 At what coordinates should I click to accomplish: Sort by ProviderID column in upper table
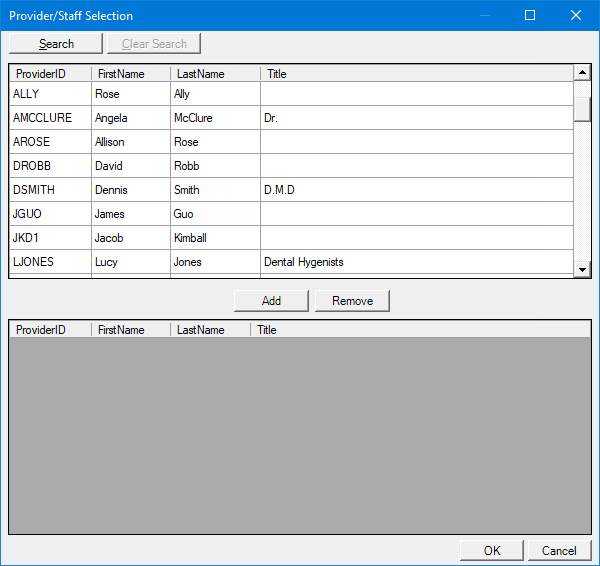50,74
